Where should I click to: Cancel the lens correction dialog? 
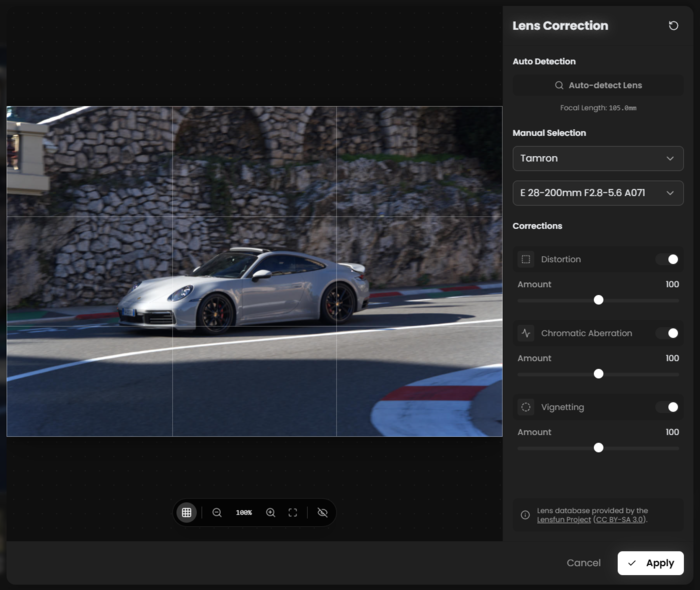pyautogui.click(x=583, y=563)
